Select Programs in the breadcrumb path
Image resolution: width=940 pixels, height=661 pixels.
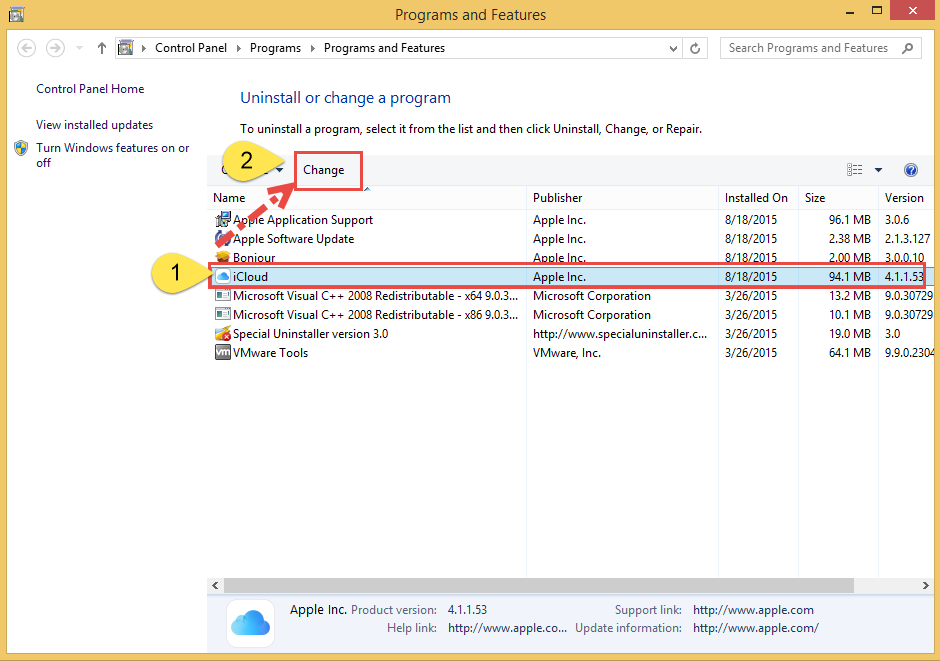(275, 48)
